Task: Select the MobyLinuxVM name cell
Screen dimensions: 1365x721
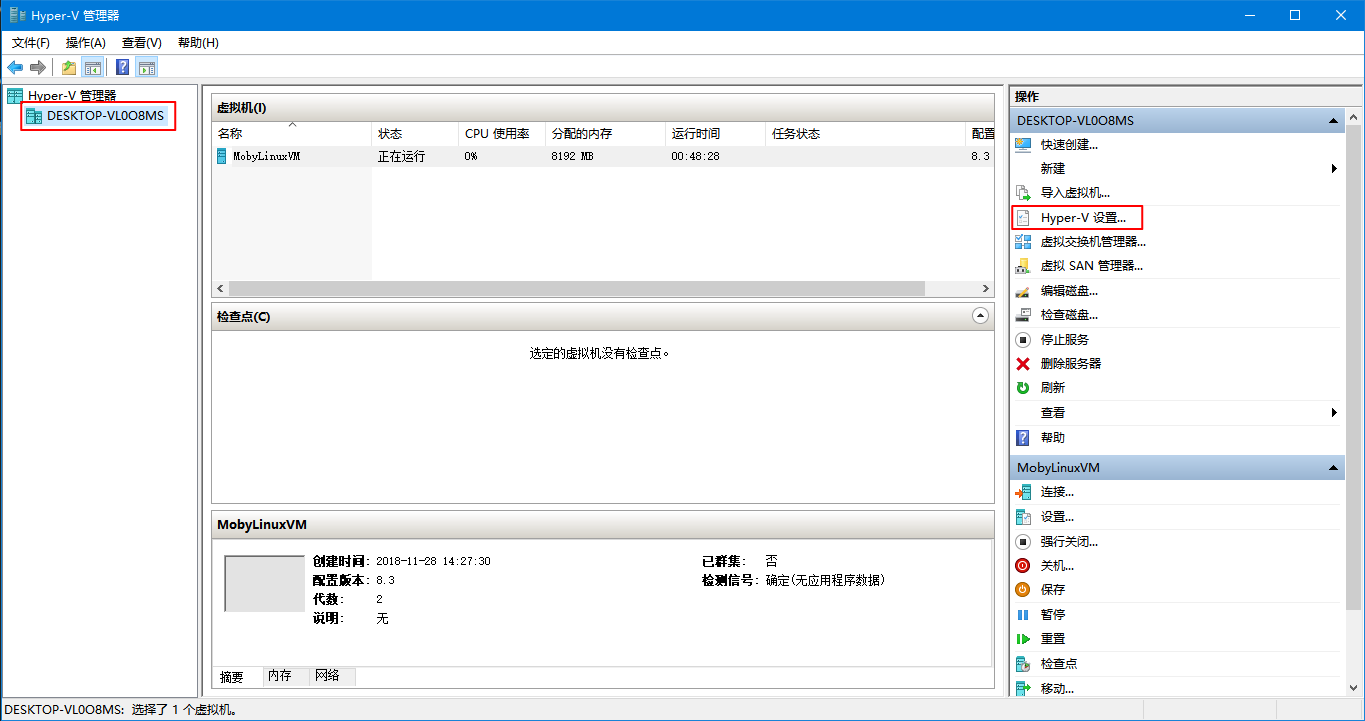Action: (266, 156)
